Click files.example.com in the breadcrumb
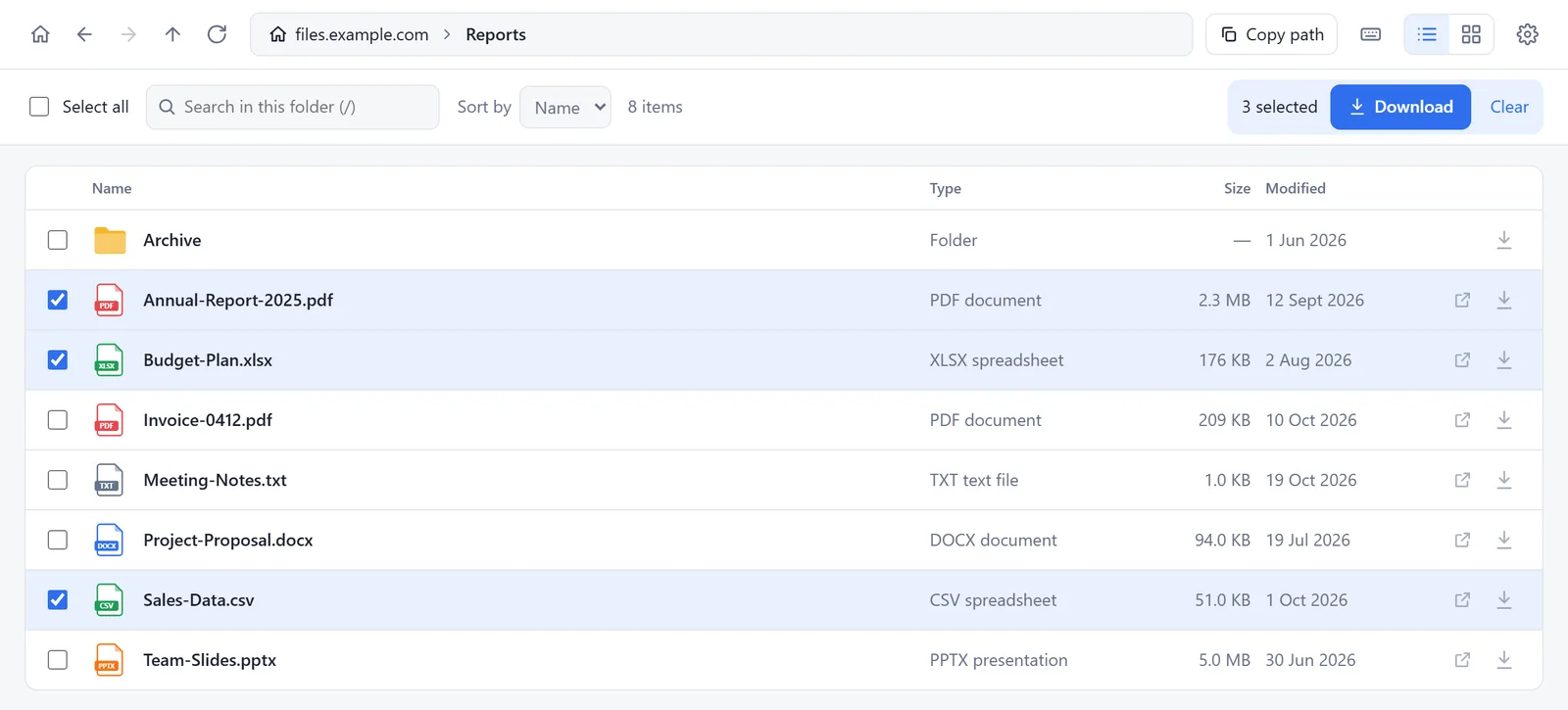Image resolution: width=1568 pixels, height=710 pixels. click(x=350, y=34)
